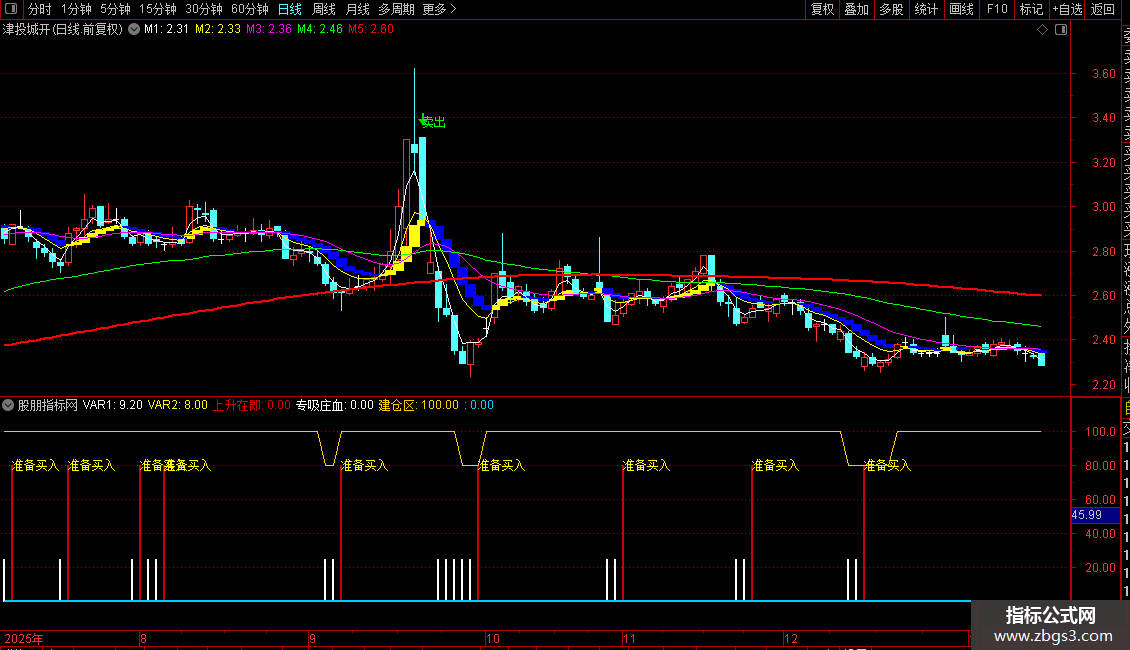Select the yellow M2: 2.33 label
The height and width of the screenshot is (650, 1130).
coord(218,29)
